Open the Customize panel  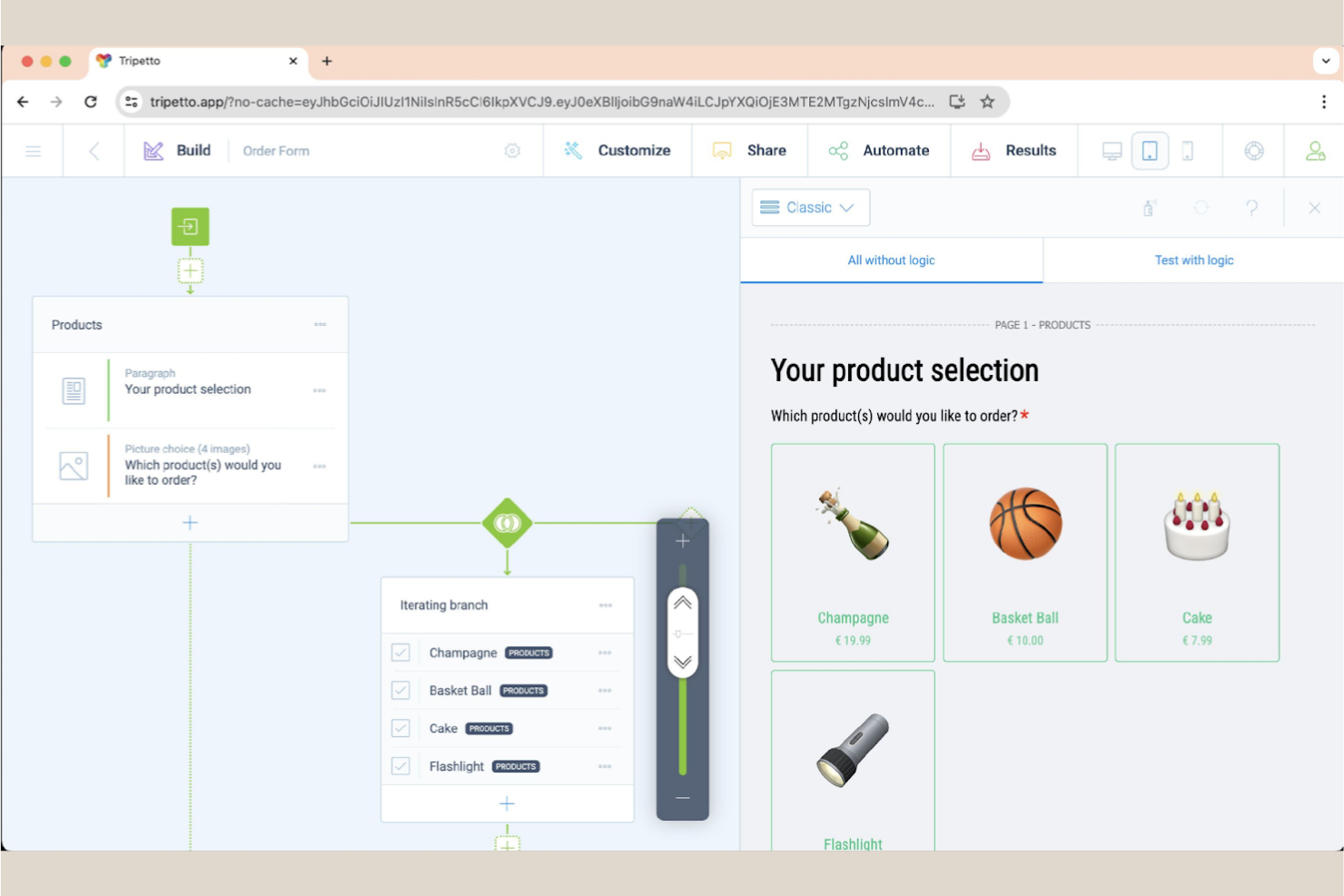[x=618, y=150]
